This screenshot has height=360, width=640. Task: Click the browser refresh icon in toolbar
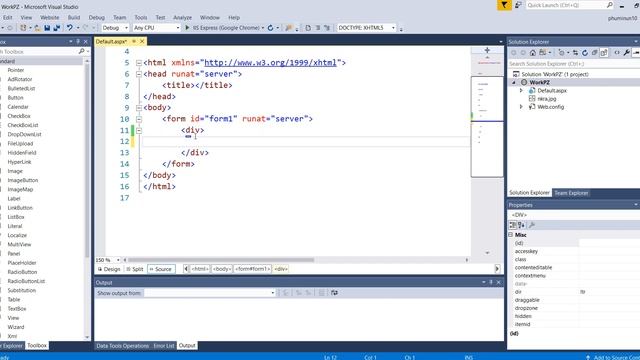(270, 28)
